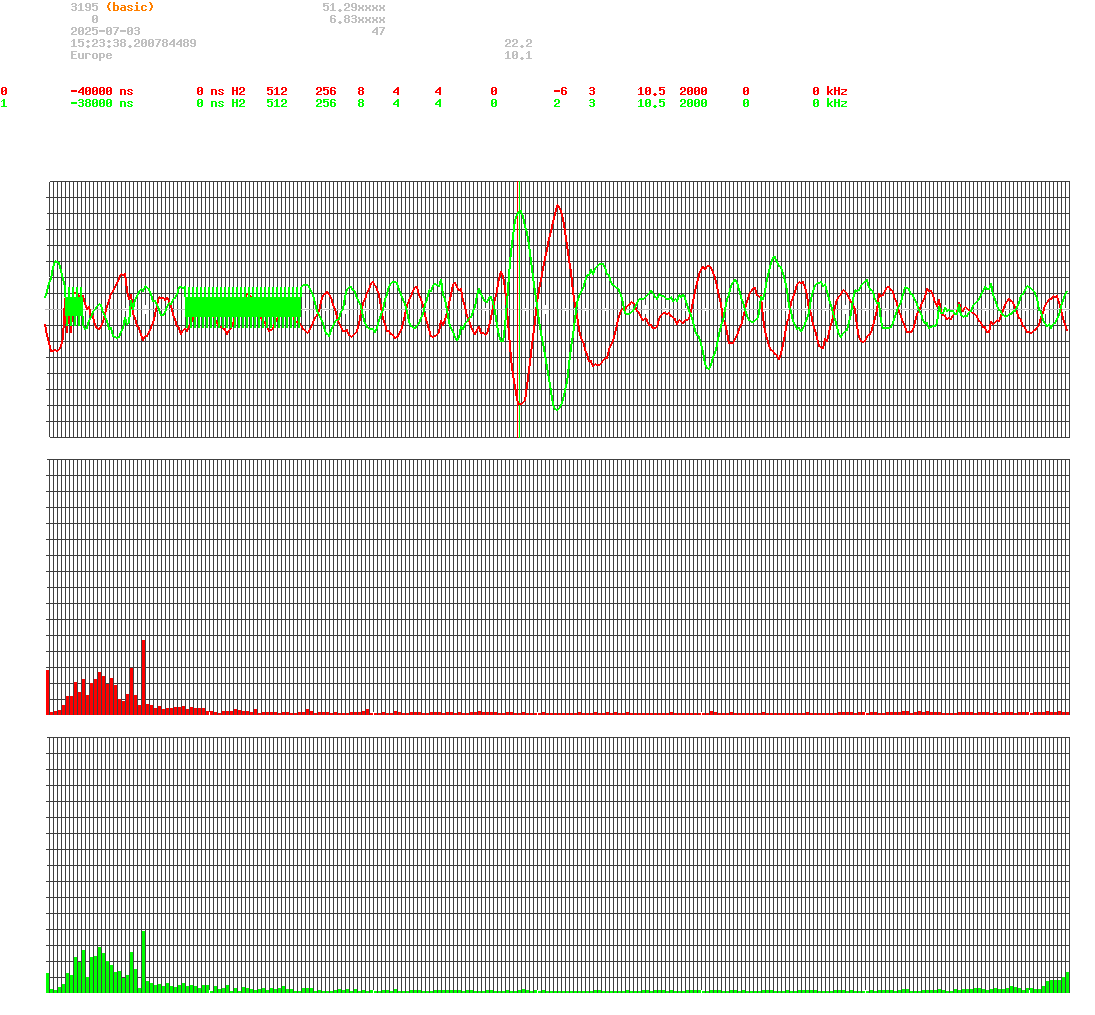
Task: Click the highest red waveform peak
Action: pyautogui.click(x=558, y=206)
